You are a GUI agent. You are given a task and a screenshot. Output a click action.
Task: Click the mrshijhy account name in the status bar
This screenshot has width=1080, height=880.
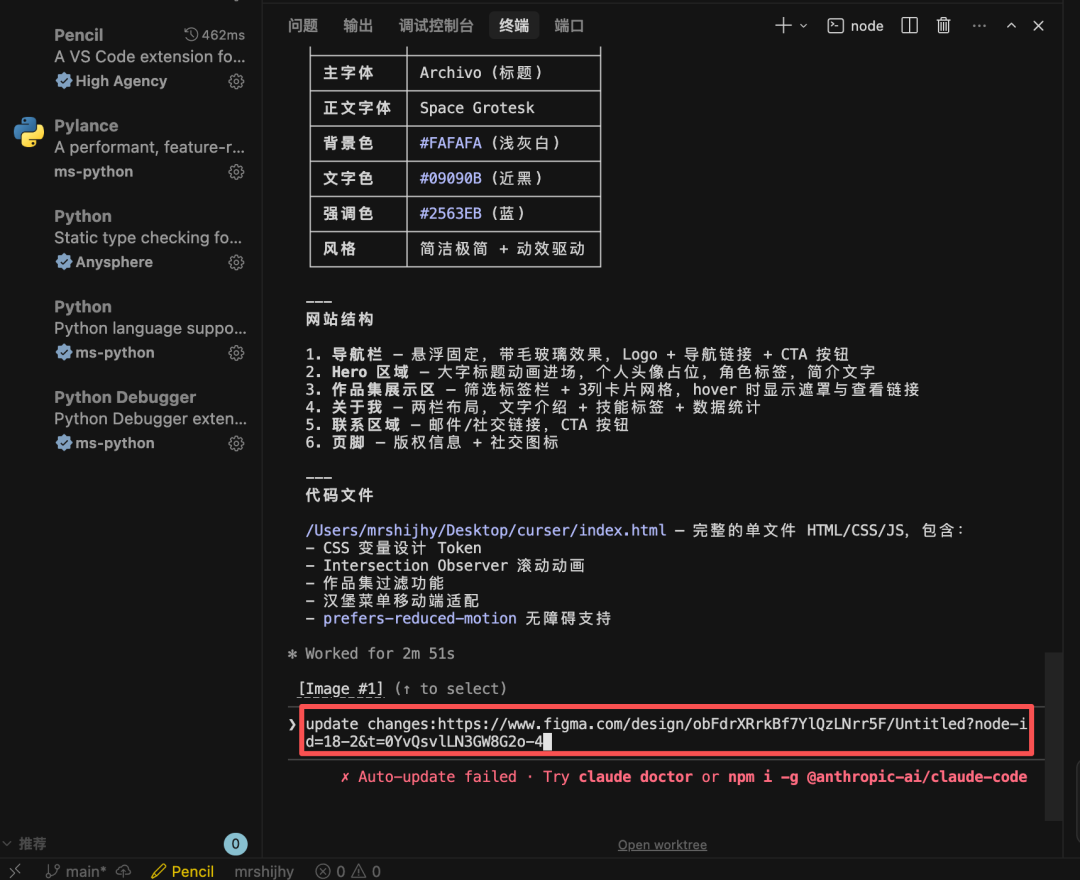pos(263,871)
